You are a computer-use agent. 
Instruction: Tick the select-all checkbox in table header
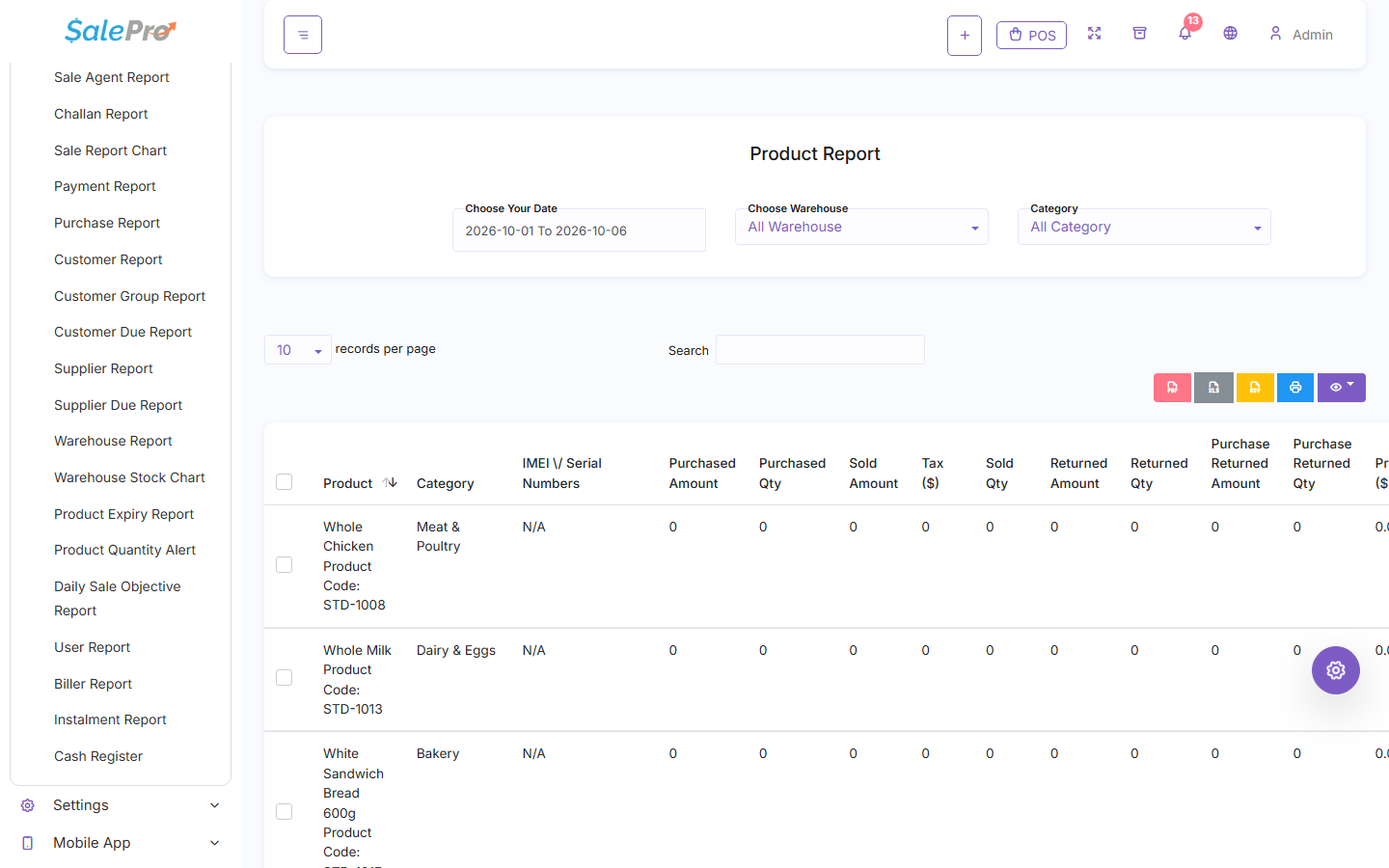tap(284, 481)
